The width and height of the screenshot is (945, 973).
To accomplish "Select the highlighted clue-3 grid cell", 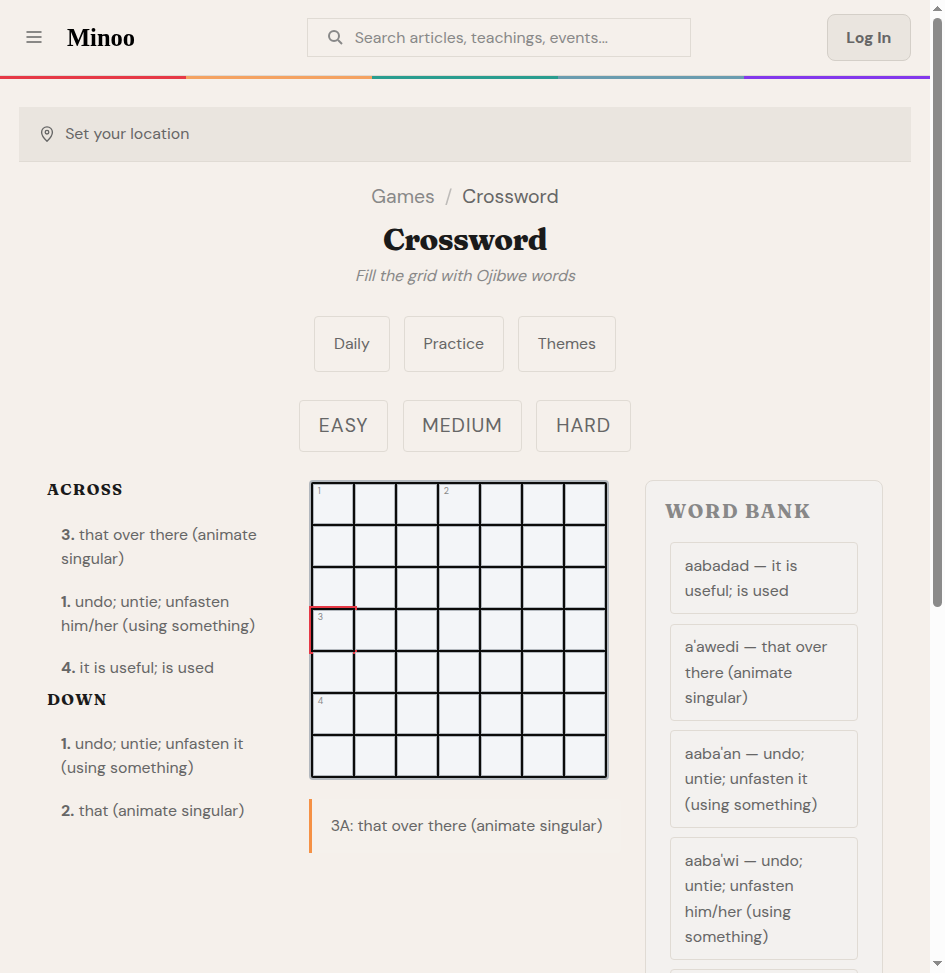I will [x=333, y=630].
